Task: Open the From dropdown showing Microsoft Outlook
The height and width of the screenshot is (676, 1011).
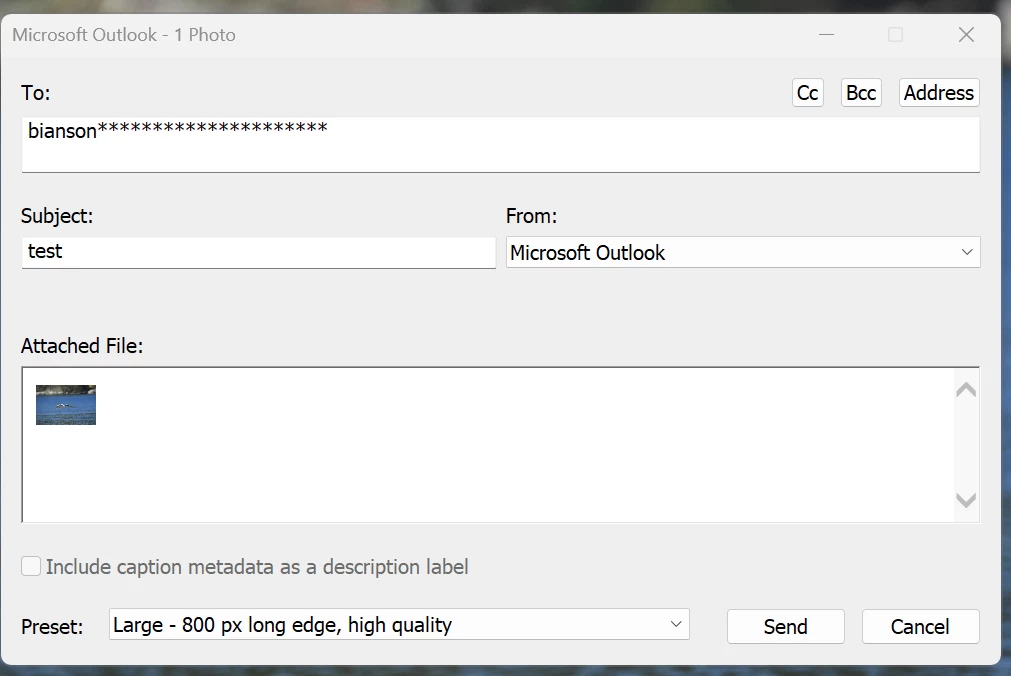Action: coord(743,252)
